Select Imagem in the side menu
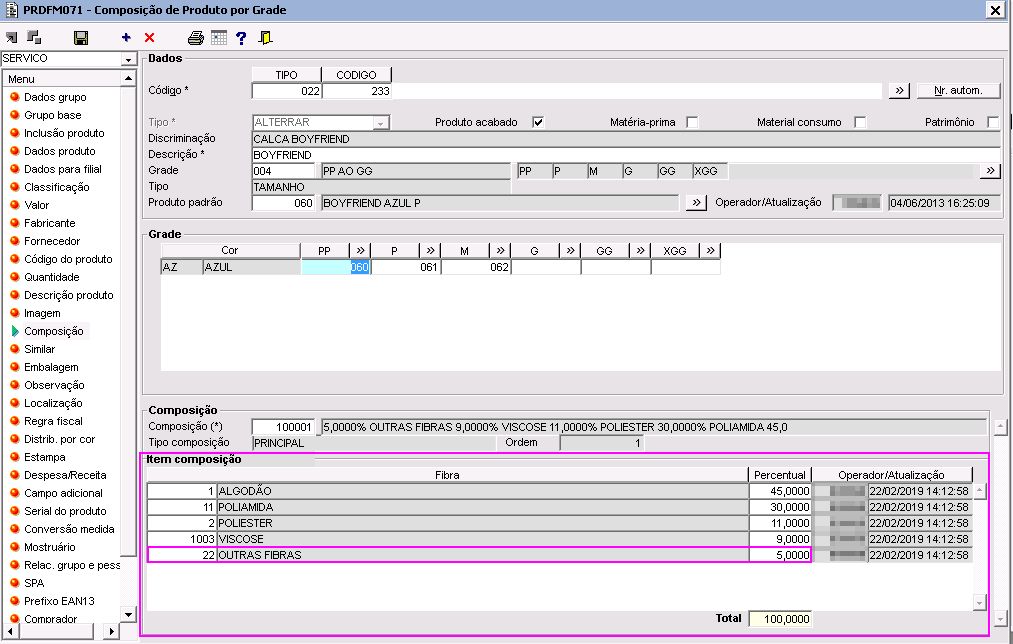This screenshot has width=1013, height=644. coord(42,313)
